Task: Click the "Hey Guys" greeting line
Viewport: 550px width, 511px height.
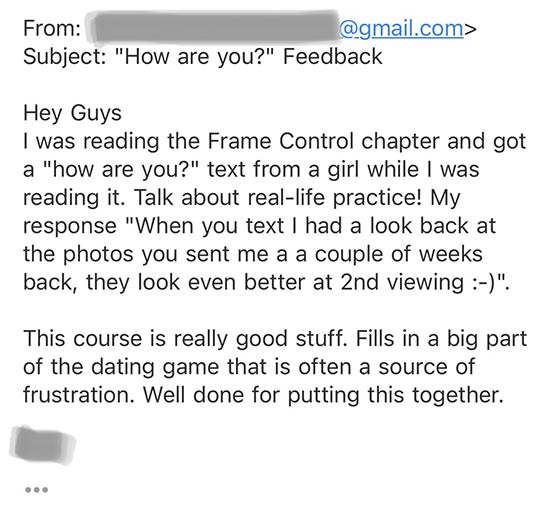Action: (72, 114)
